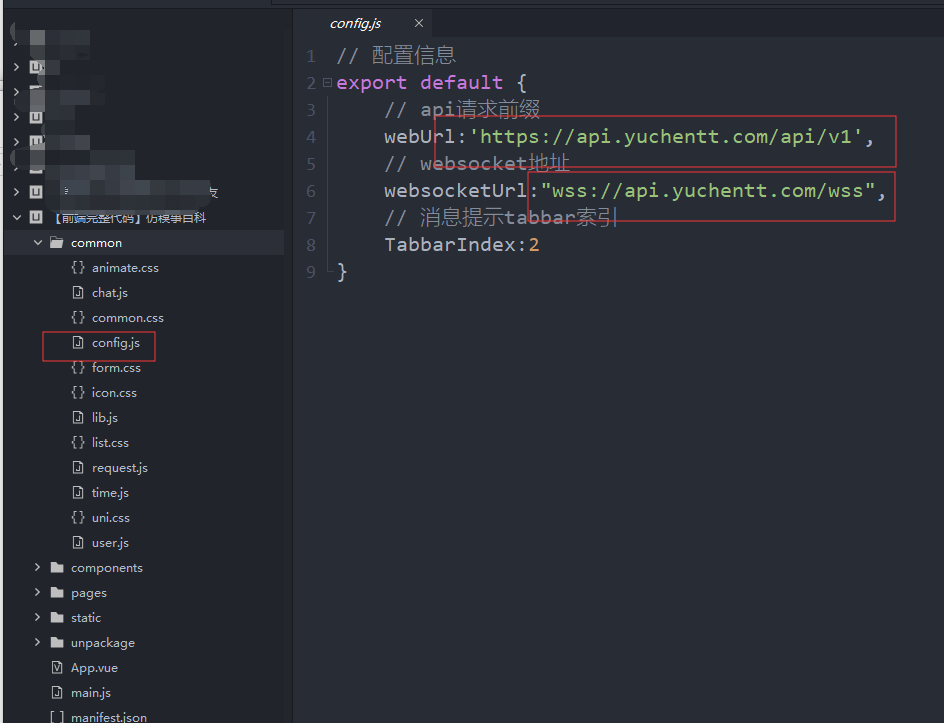Click the form.css braces file icon

pyautogui.click(x=78, y=367)
